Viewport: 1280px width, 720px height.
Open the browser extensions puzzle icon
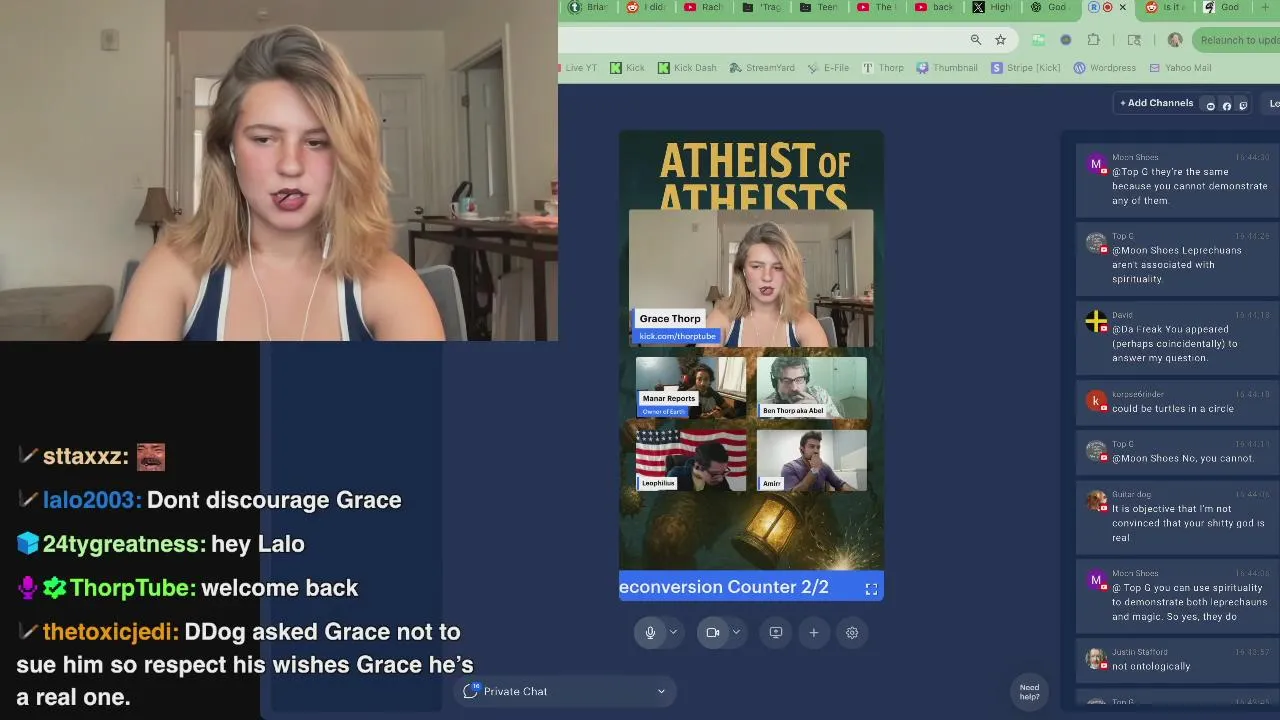(1093, 40)
